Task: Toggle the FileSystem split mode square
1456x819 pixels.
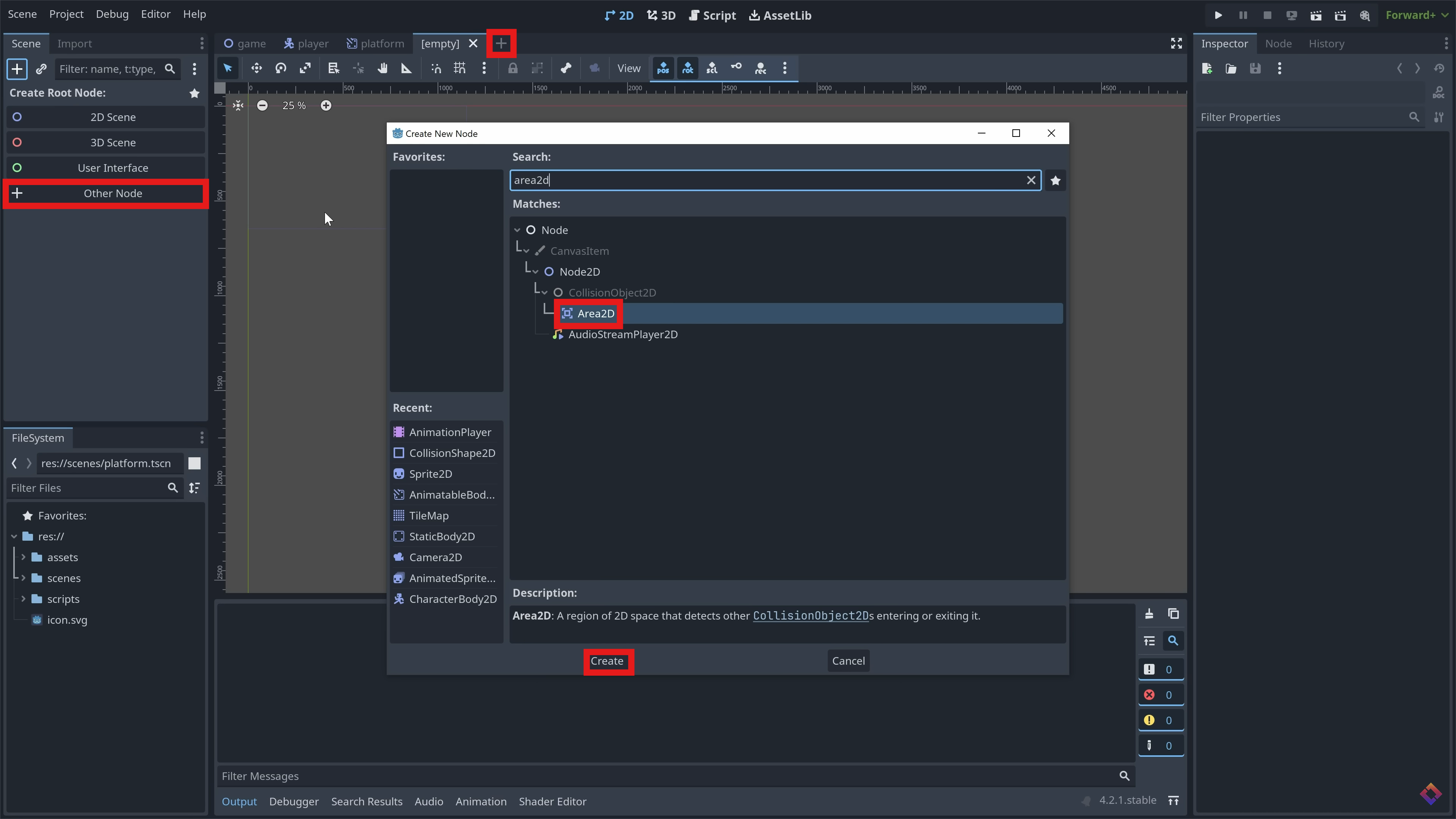Action: [195, 463]
